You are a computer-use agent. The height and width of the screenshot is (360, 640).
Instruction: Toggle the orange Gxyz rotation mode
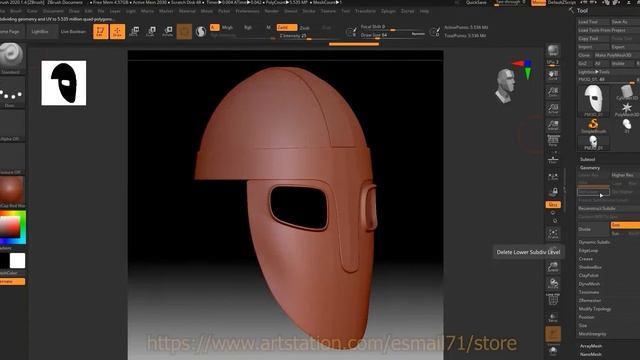pos(553,204)
